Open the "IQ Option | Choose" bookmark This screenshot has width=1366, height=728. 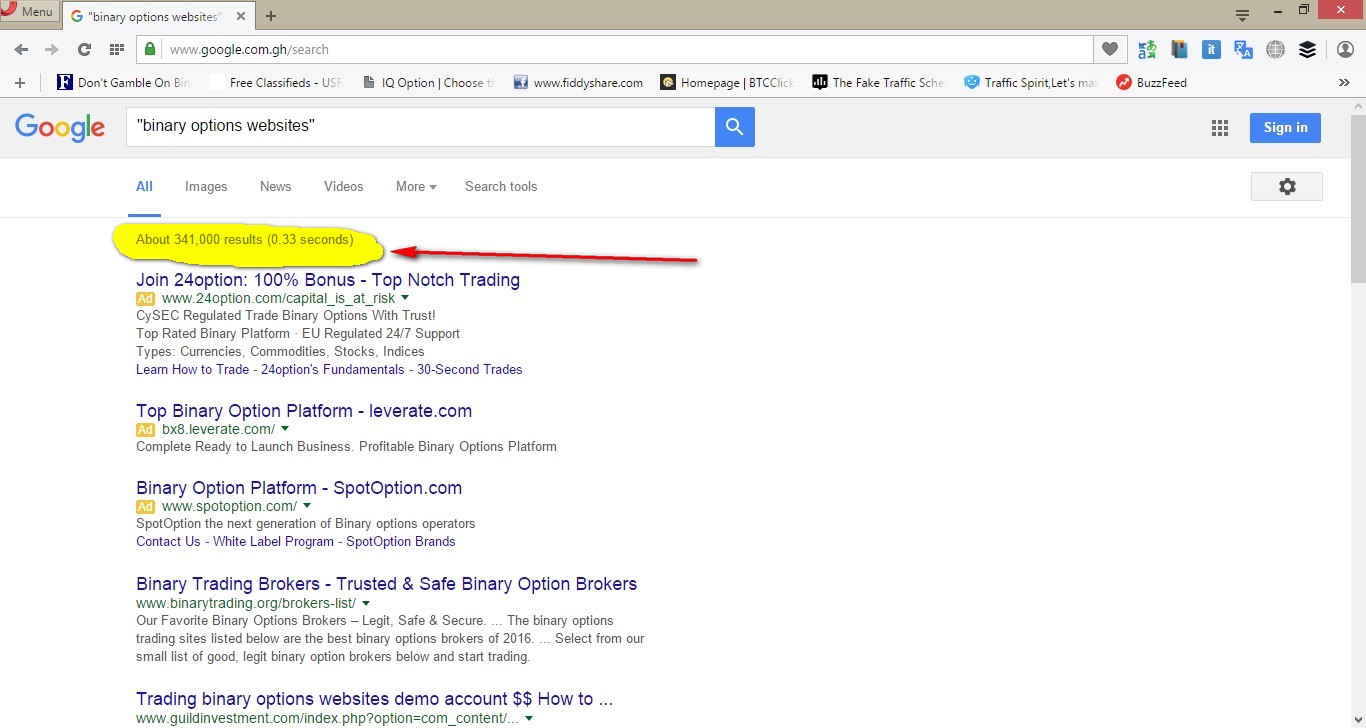[x=428, y=83]
